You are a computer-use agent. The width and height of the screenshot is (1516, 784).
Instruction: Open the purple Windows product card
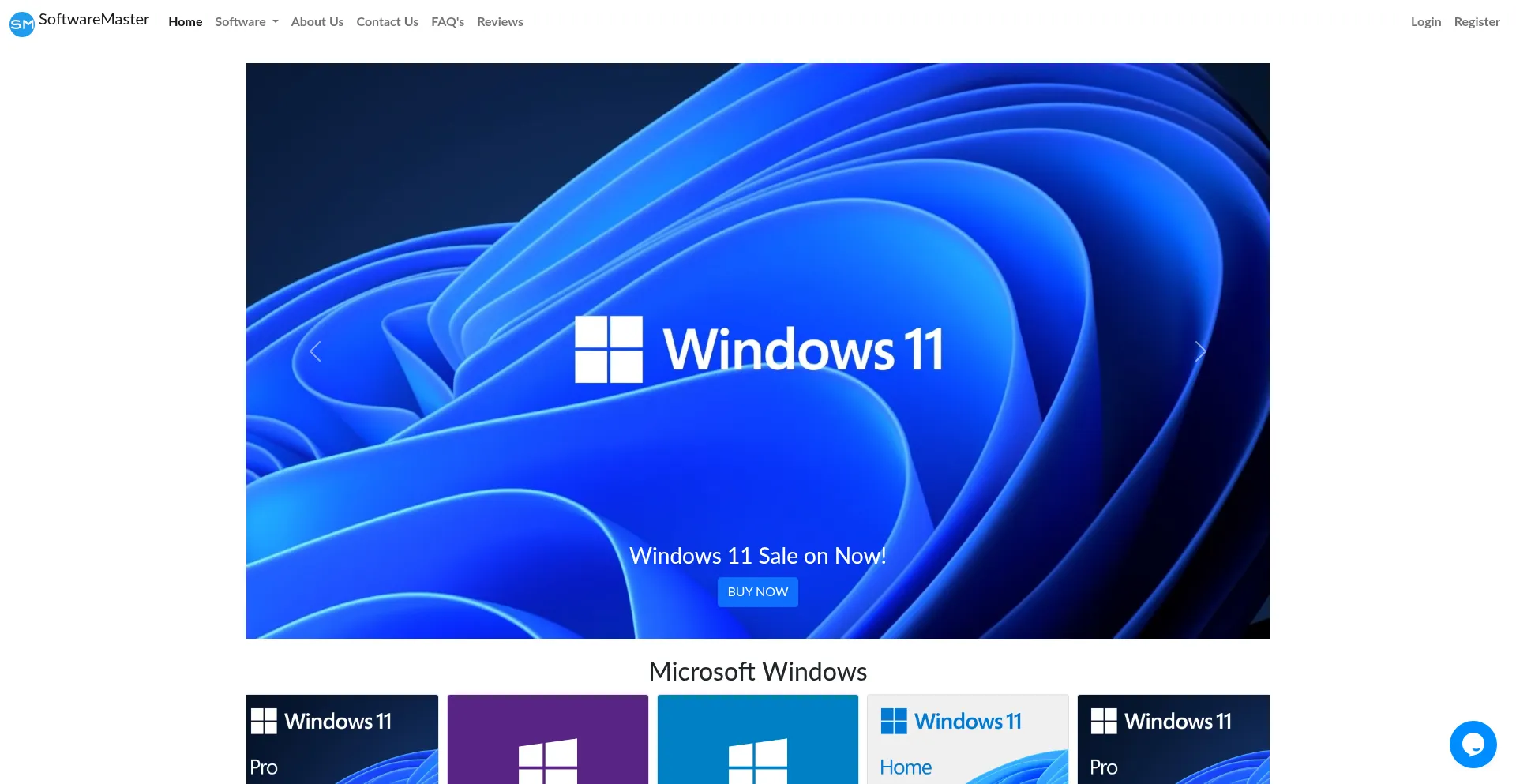tap(548, 739)
